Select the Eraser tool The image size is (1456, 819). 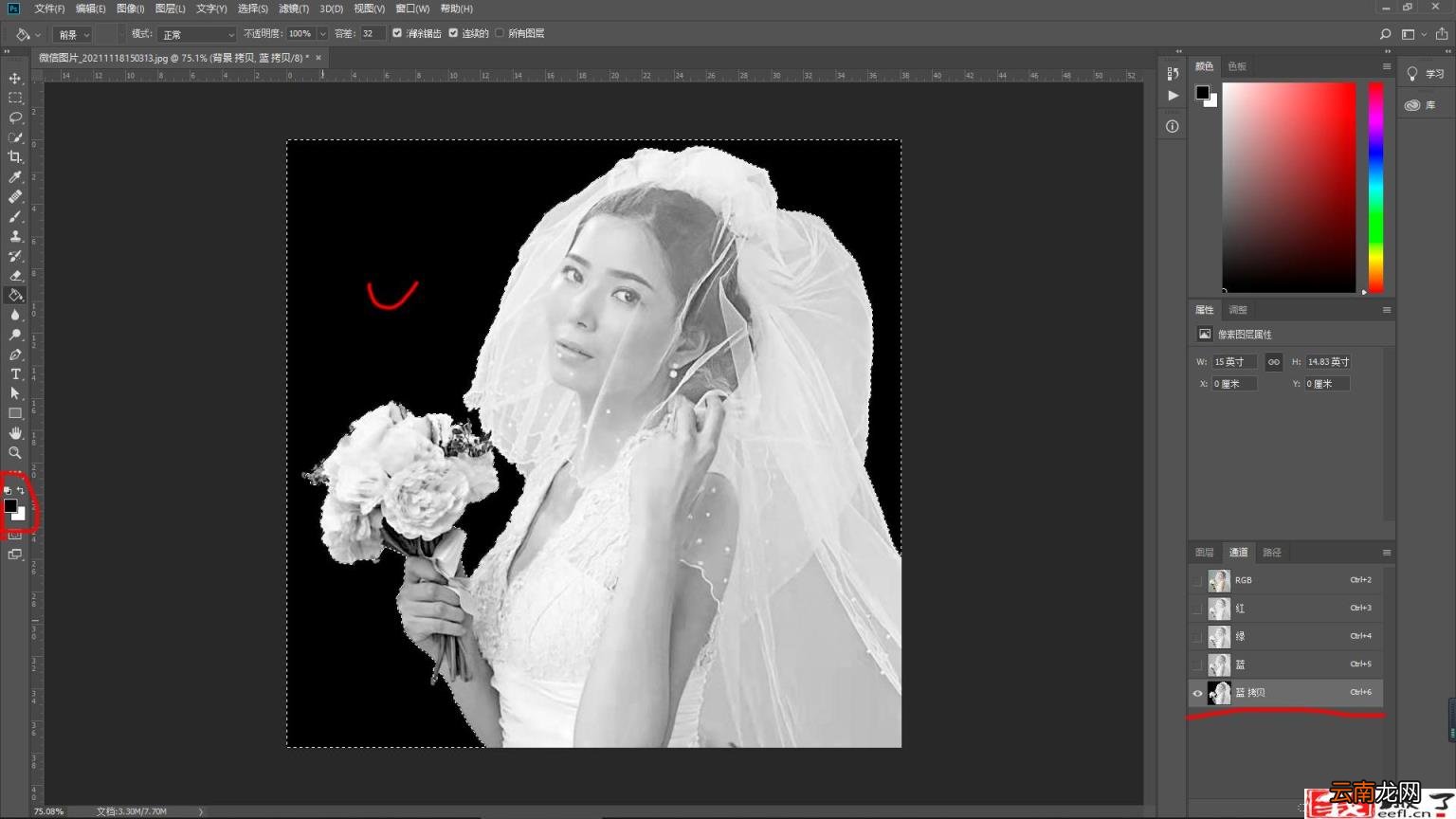(15, 276)
